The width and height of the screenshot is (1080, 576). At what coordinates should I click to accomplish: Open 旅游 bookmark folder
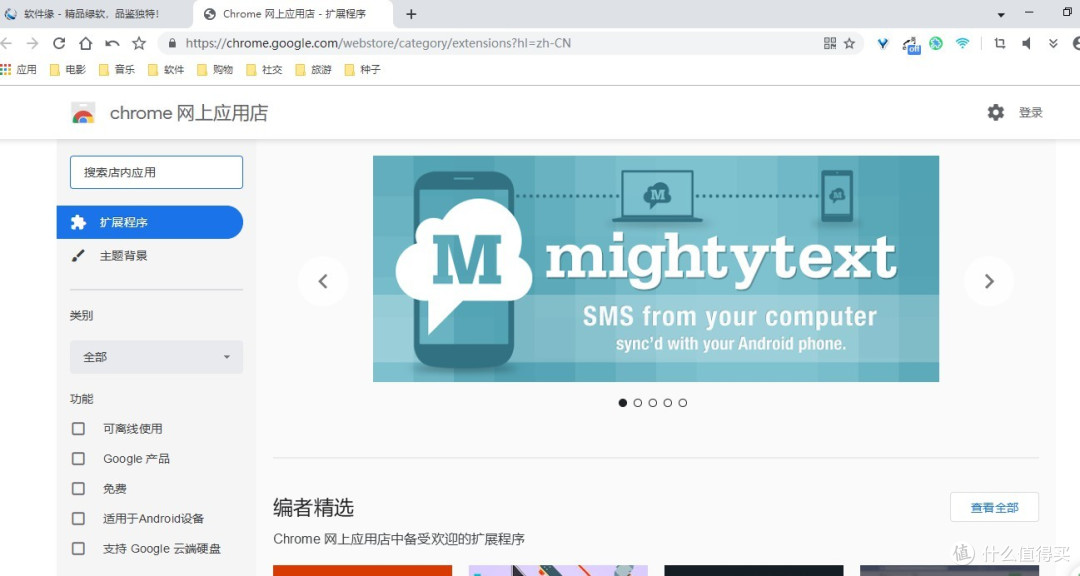click(x=313, y=70)
